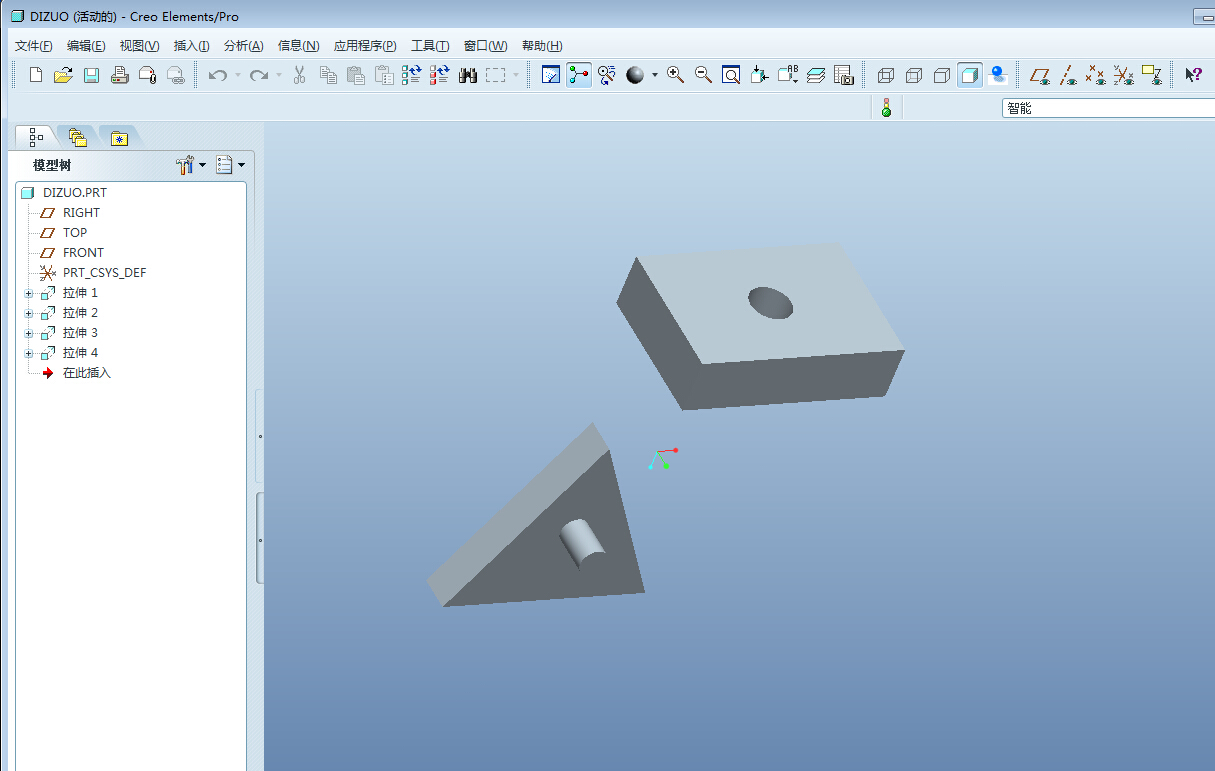Click the appearance gallery sphere icon
Screen dimensions: 1215x771
click(x=635, y=75)
